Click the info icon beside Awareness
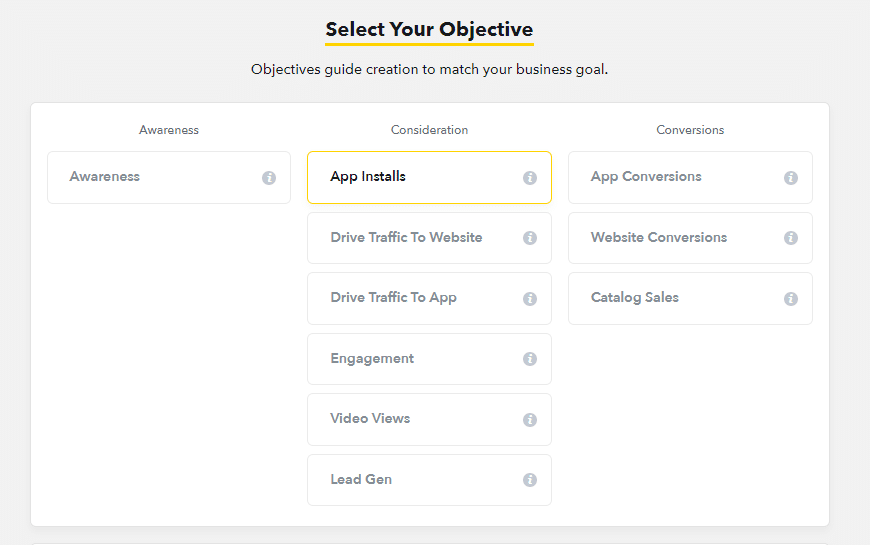The width and height of the screenshot is (870, 545). [269, 178]
